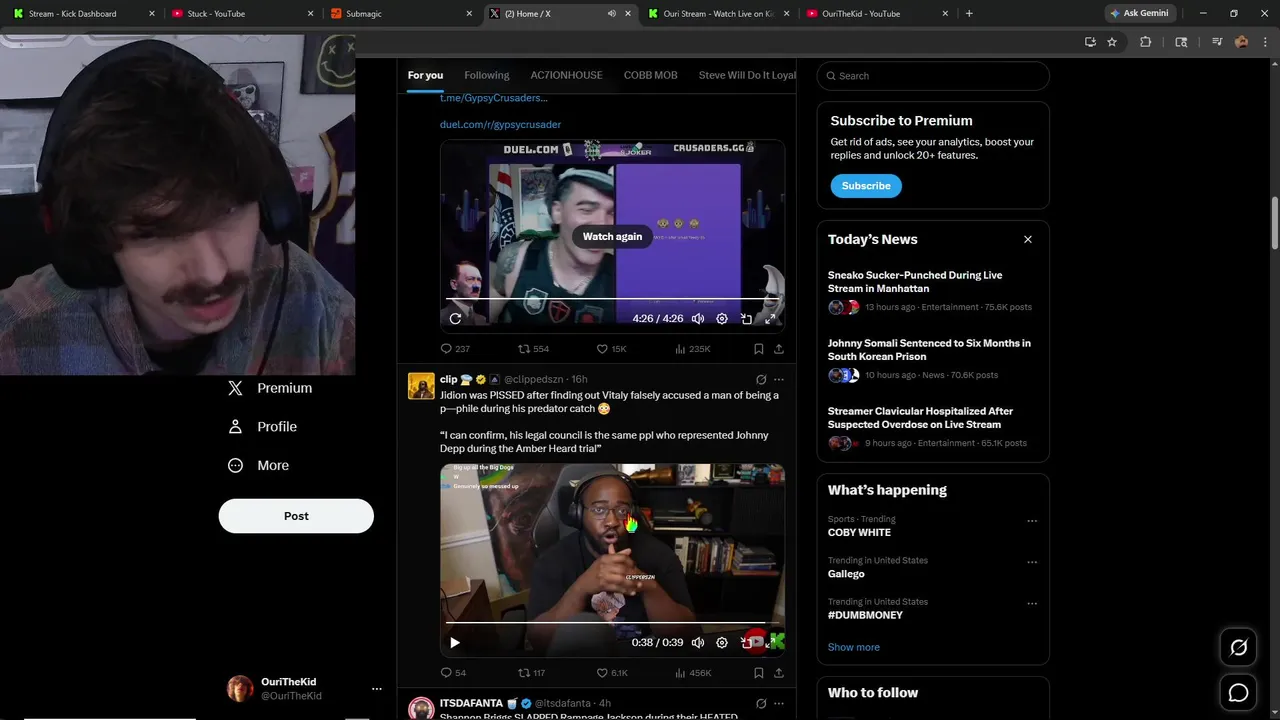Switch to the Following tab
The image size is (1280, 720).
[x=487, y=75]
